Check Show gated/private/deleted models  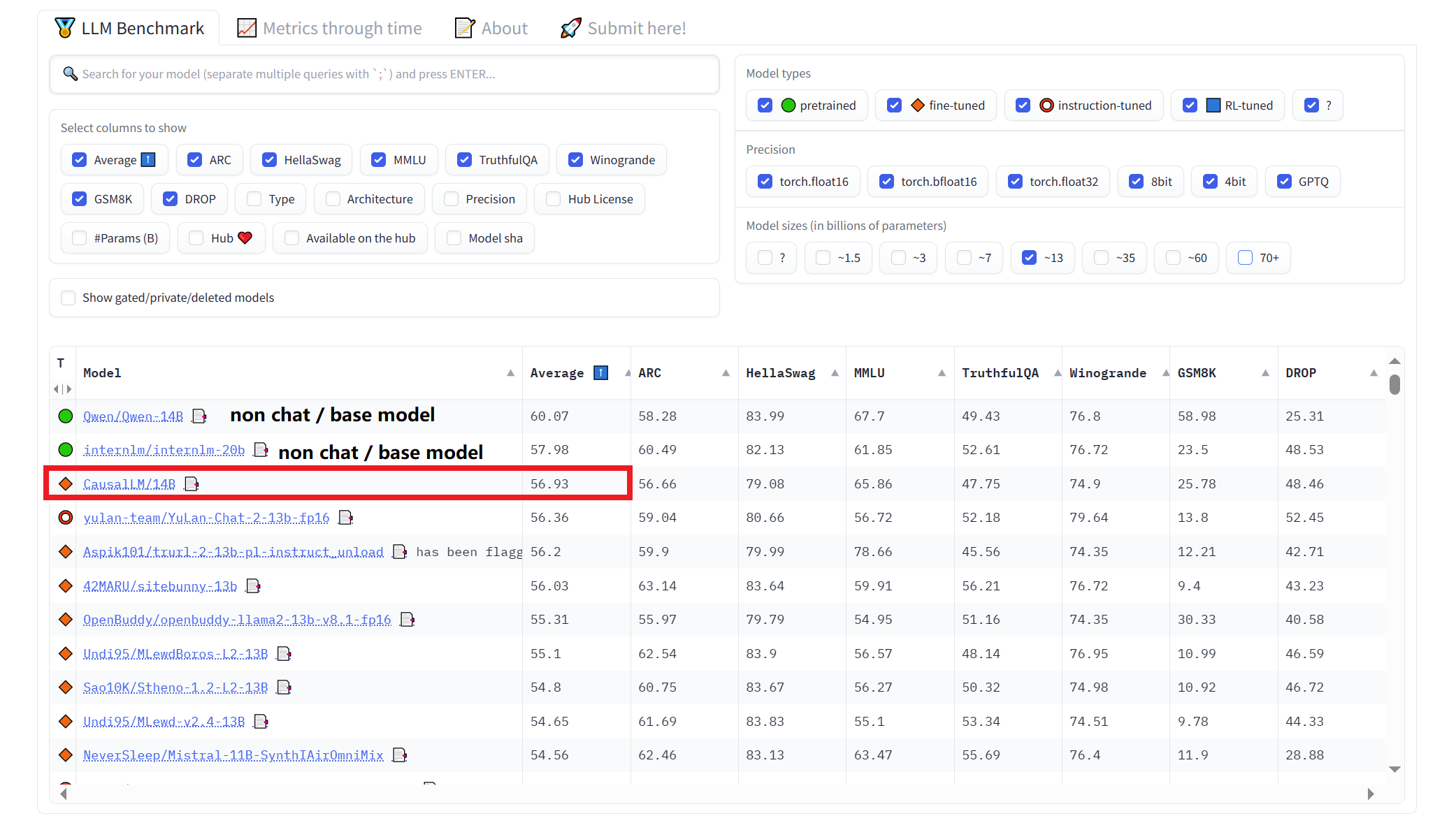pyautogui.click(x=69, y=298)
